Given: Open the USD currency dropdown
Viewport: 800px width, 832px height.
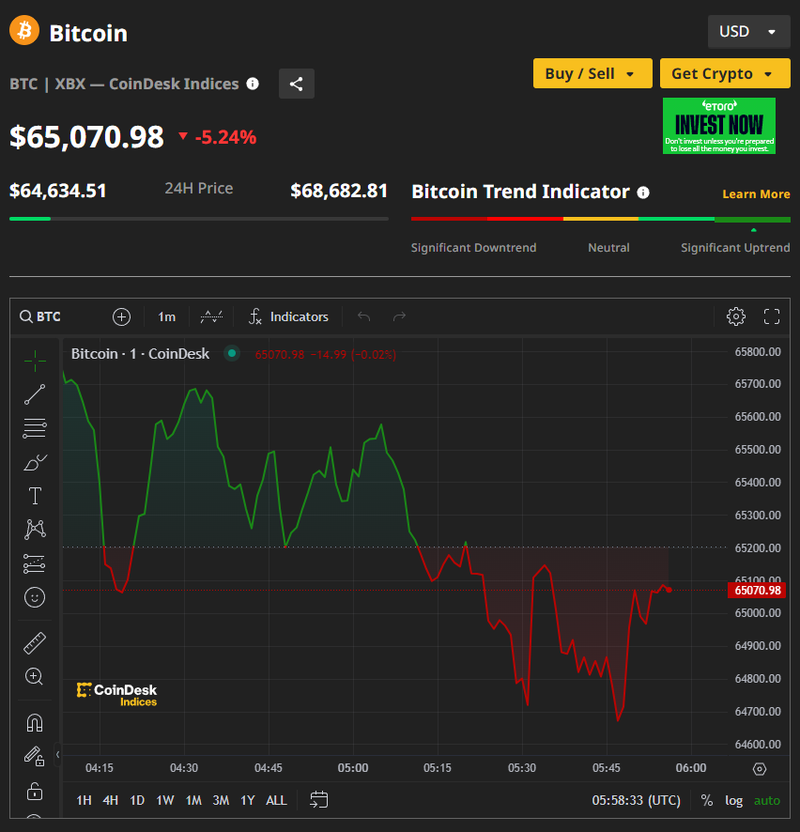Looking at the screenshot, I should [747, 32].
